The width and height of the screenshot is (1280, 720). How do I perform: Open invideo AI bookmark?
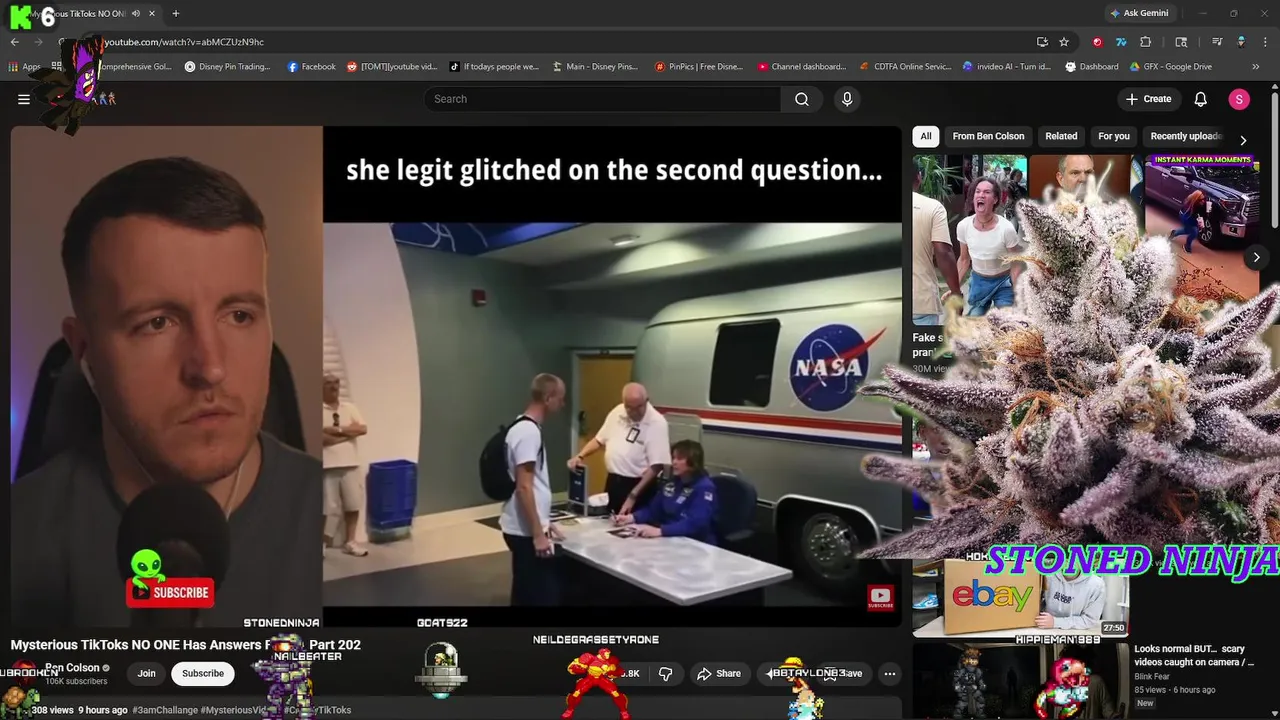point(1007,67)
